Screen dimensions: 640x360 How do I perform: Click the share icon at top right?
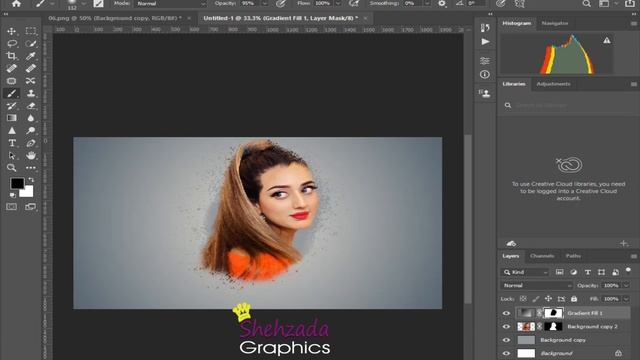pos(630,4)
